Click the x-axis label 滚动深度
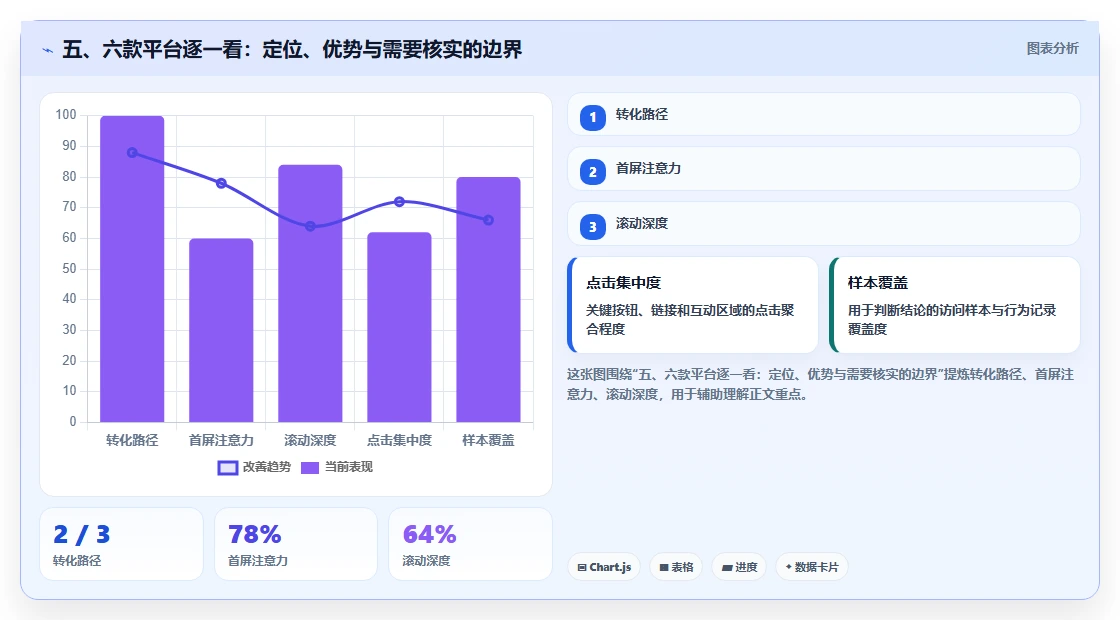The height and width of the screenshot is (620, 1120). click(x=310, y=441)
